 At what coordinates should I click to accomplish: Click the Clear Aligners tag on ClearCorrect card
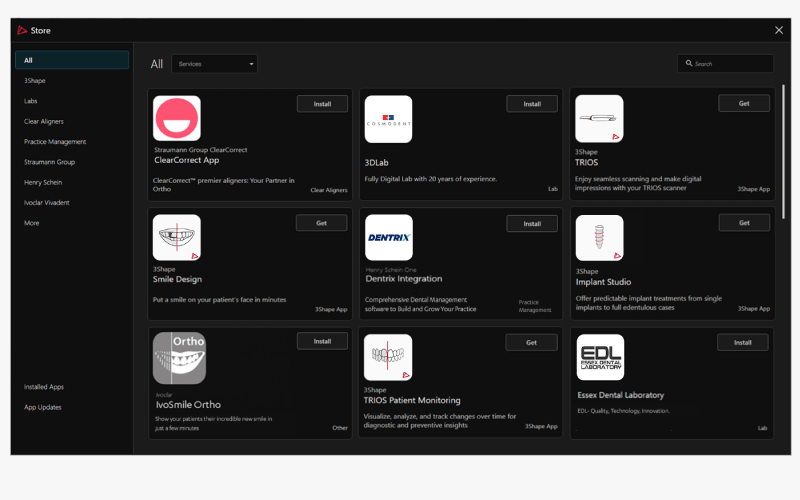coord(329,190)
